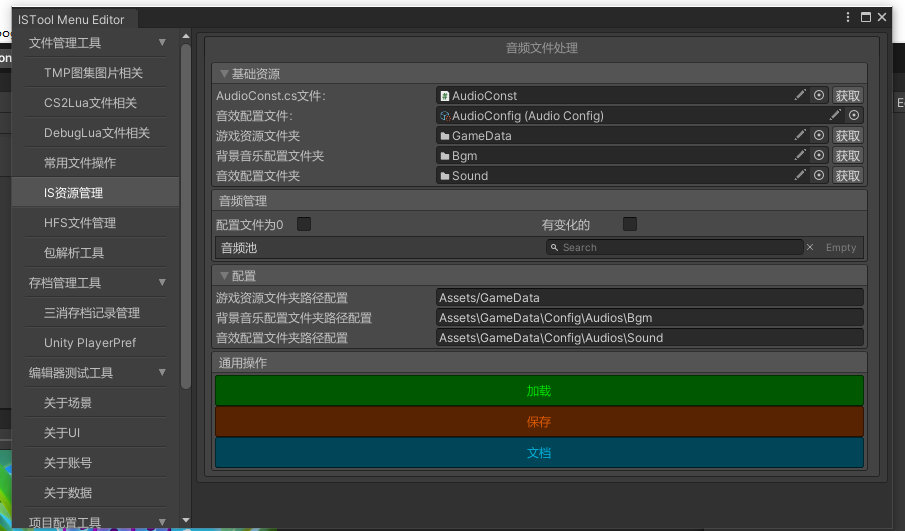This screenshot has height=531, width=905.
Task: Click the sidebar scroll-up arrow
Action: click(185, 36)
